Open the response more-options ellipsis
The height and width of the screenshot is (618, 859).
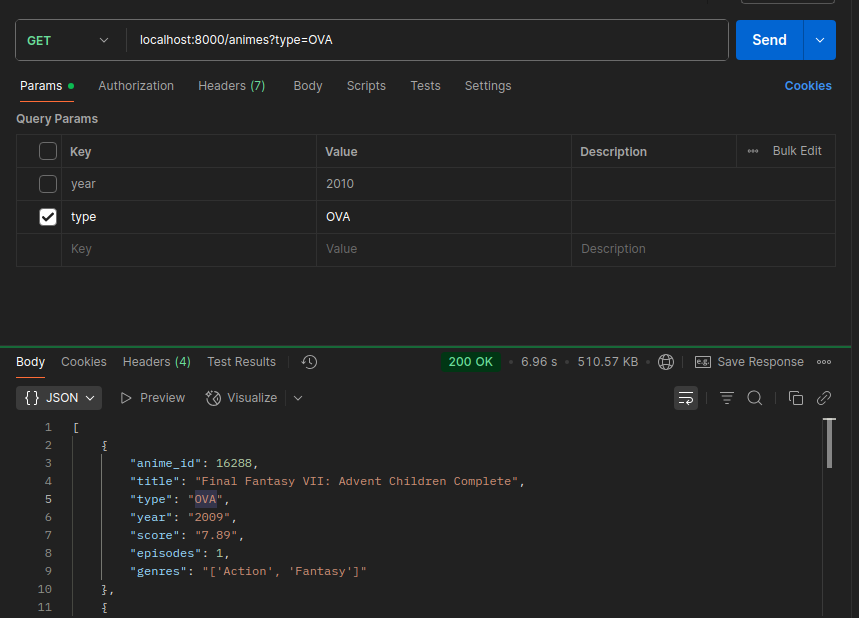point(824,362)
